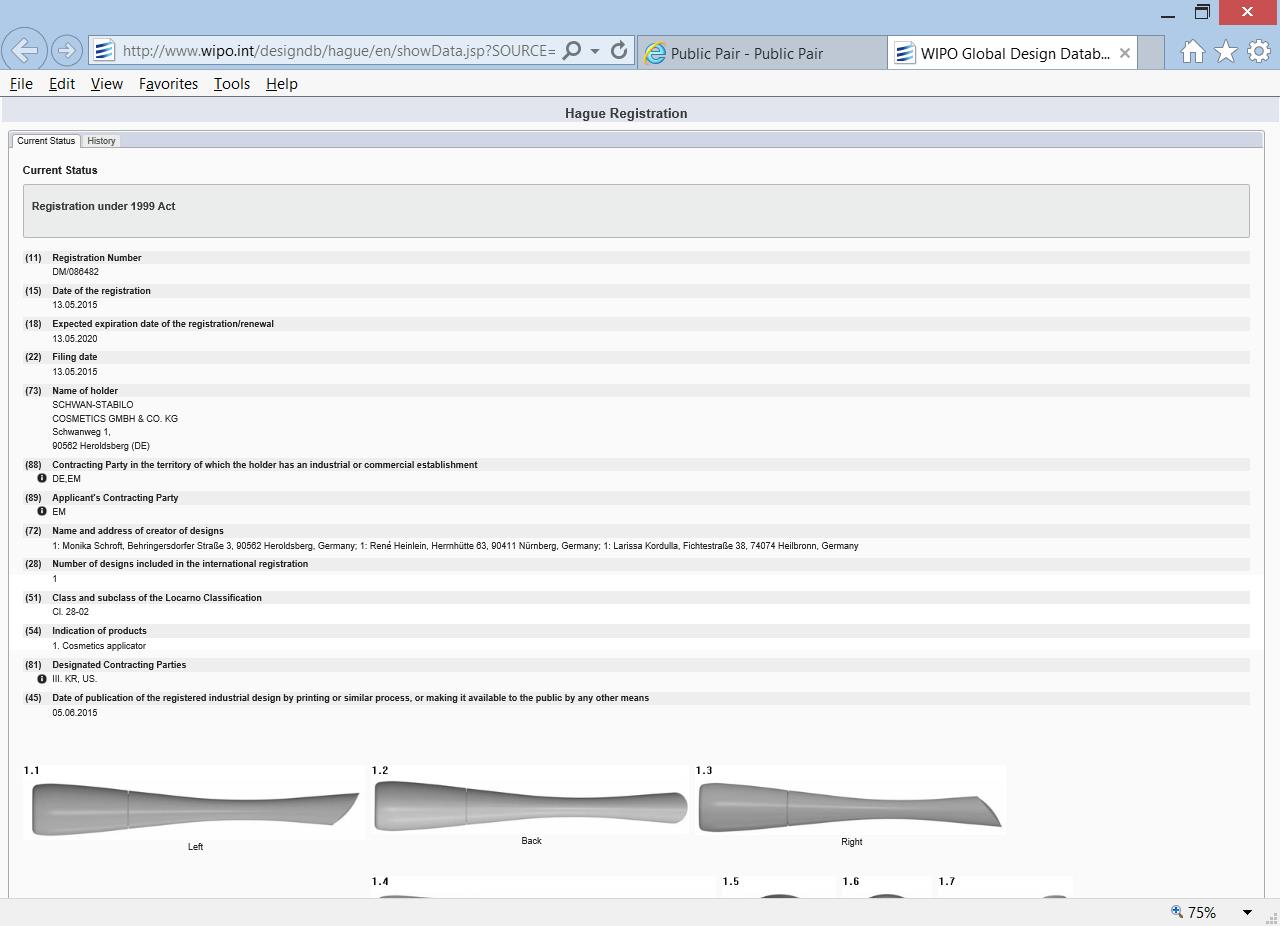Switch to the History tab
Viewport: 1280px width, 926px height.
pos(101,141)
